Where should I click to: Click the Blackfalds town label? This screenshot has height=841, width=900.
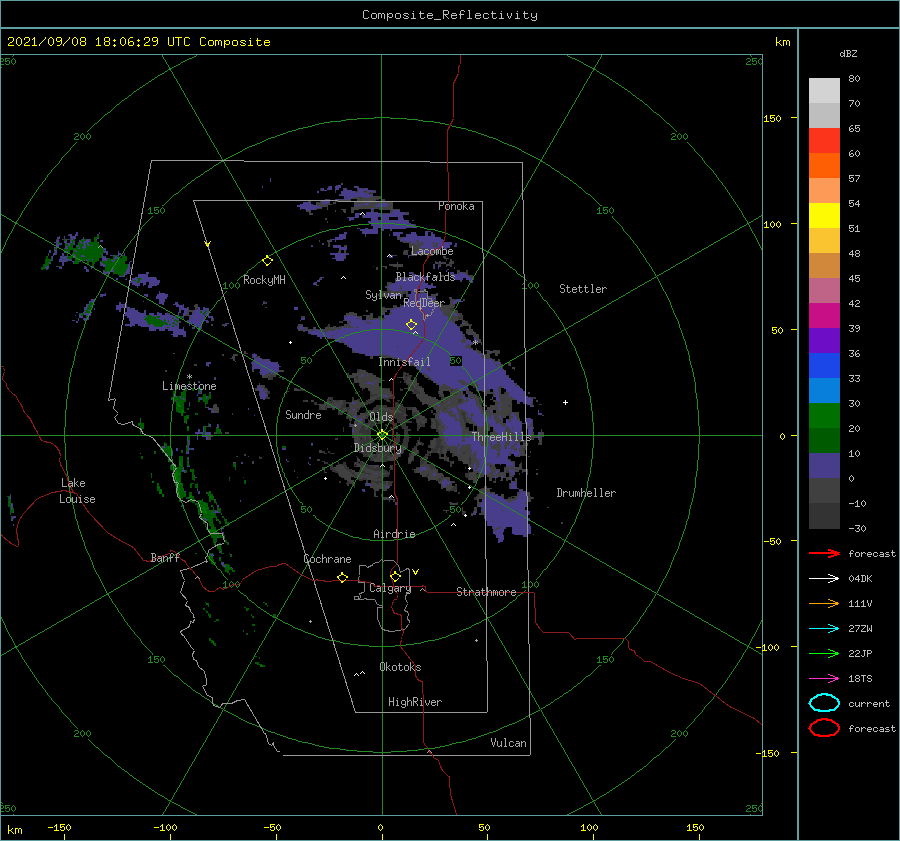425,277
